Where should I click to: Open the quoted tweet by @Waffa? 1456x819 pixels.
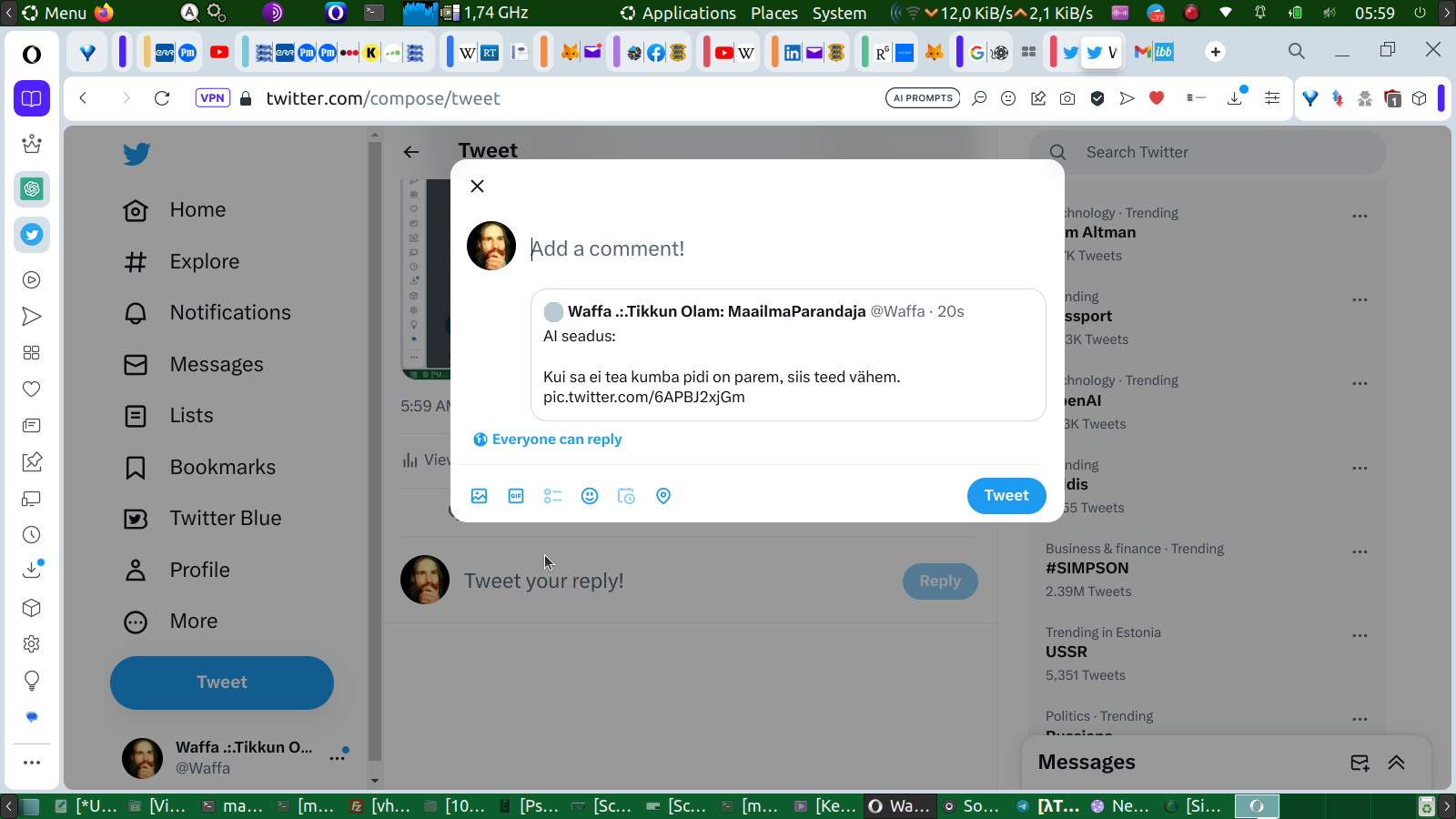point(788,355)
